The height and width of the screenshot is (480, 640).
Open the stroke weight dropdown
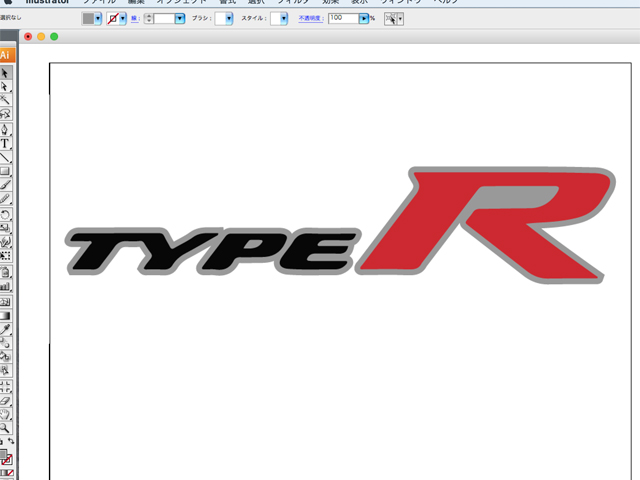[180, 19]
